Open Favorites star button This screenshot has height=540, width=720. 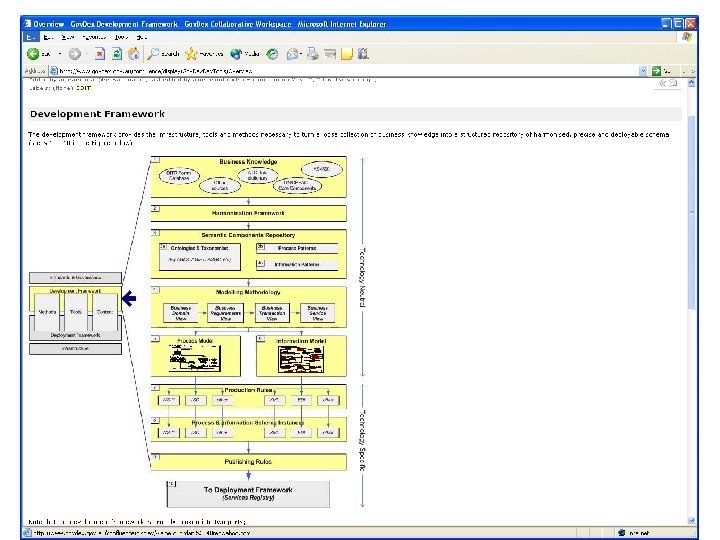tap(204, 54)
